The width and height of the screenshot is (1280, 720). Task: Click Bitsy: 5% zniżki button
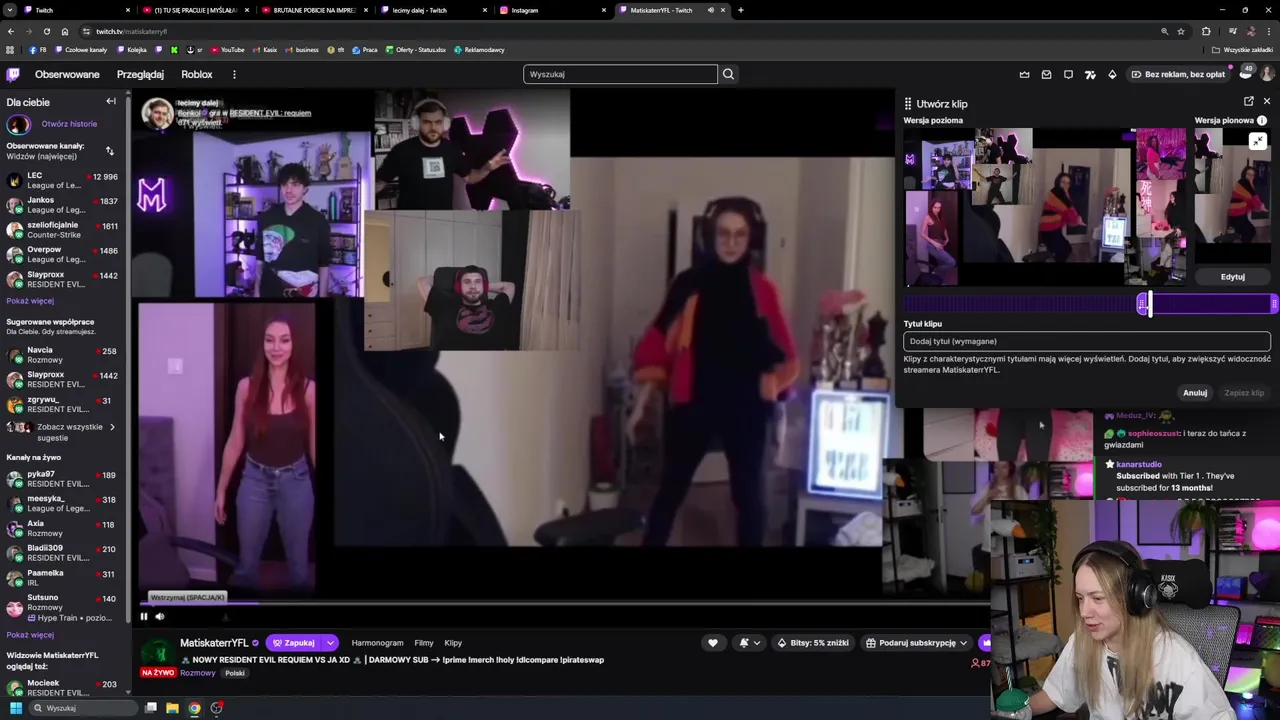tap(813, 643)
